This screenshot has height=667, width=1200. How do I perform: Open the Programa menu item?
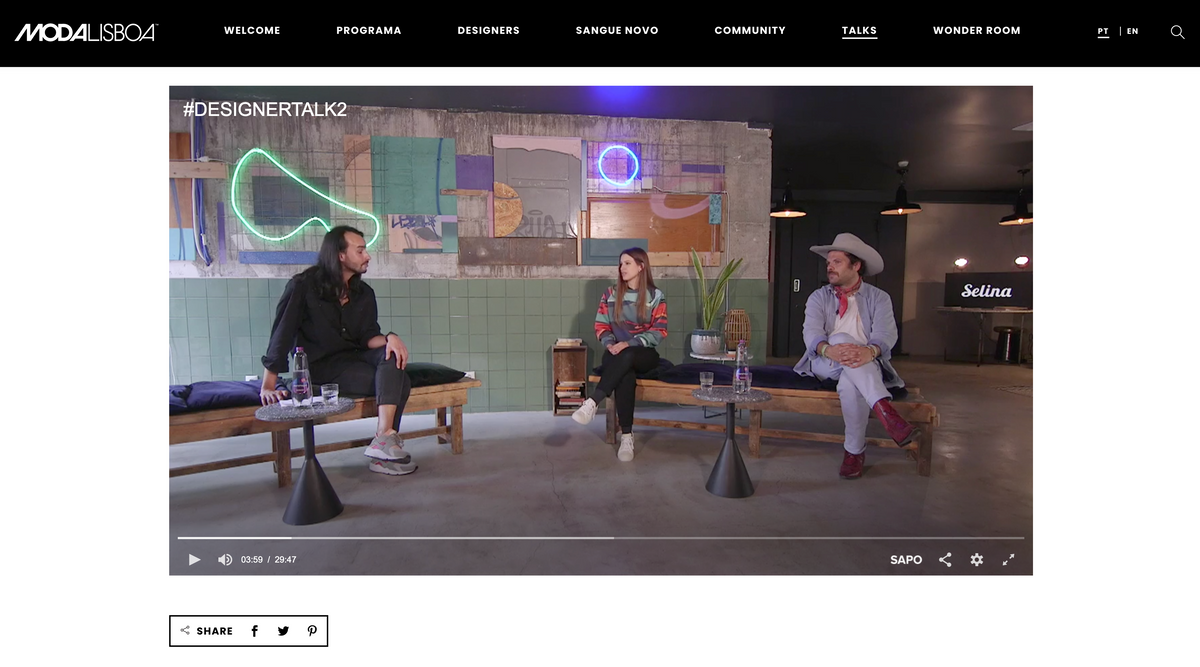coord(369,31)
